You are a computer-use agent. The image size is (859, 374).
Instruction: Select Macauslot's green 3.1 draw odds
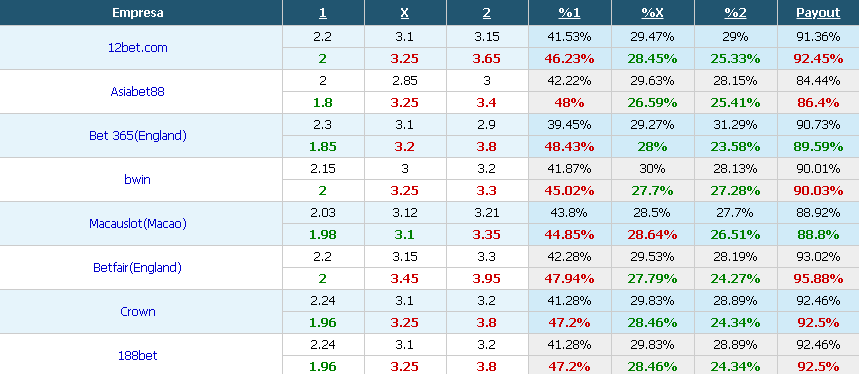(404, 234)
